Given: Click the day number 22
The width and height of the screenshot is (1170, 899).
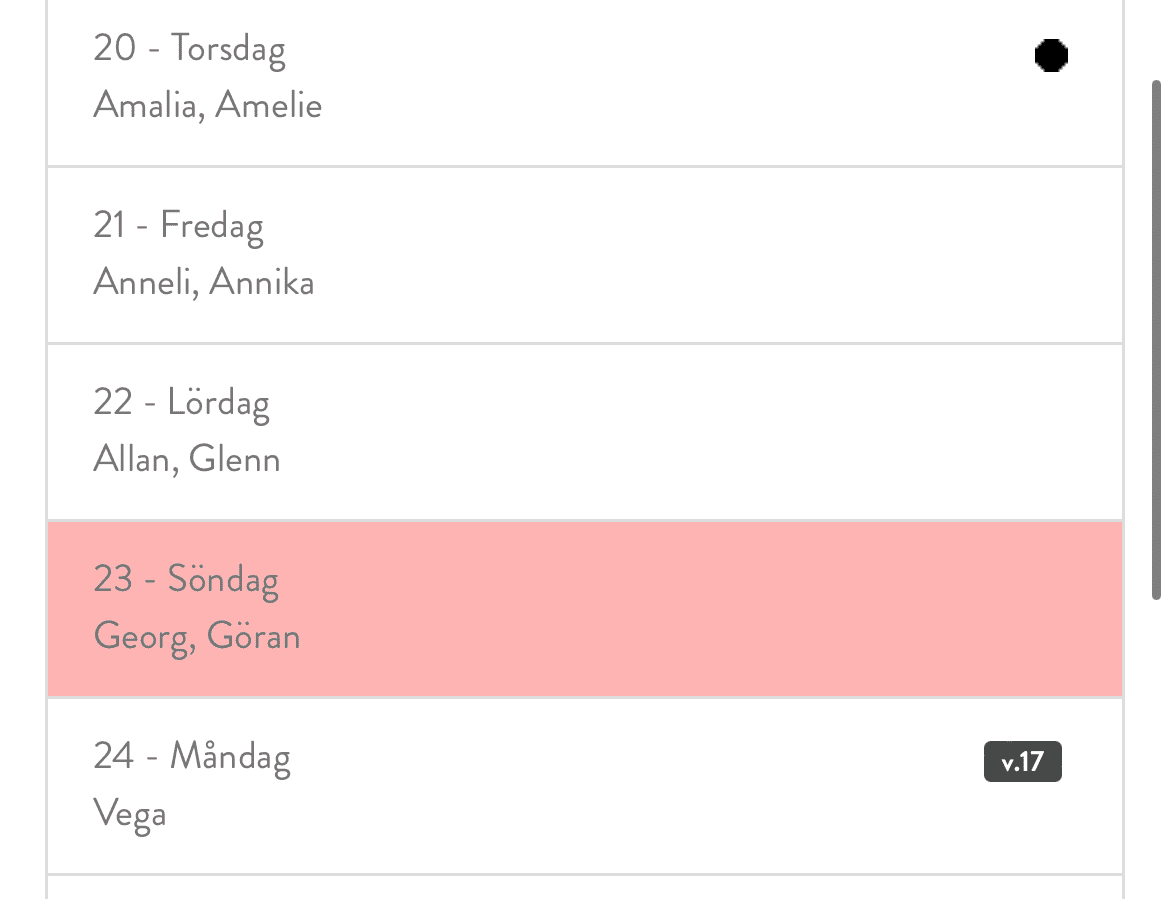Looking at the screenshot, I should [113, 402].
